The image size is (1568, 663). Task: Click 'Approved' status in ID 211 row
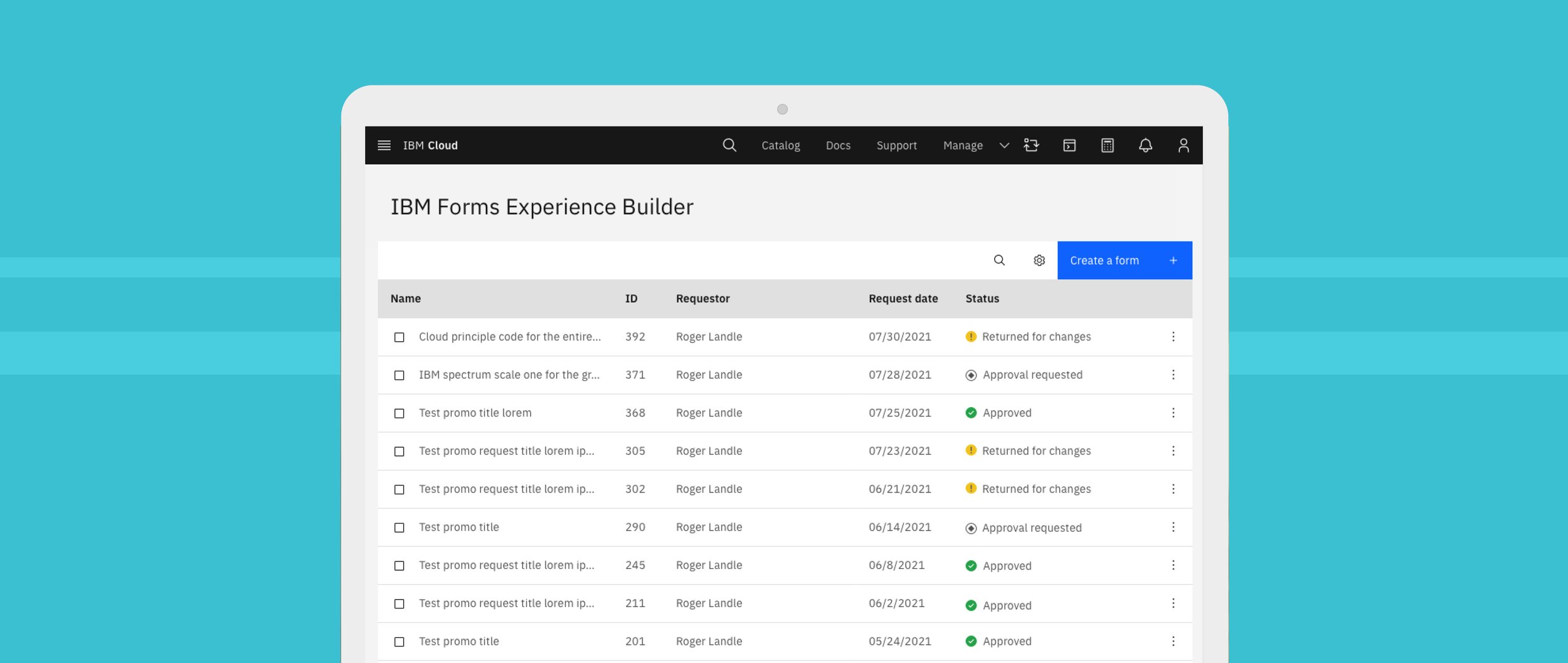[x=1007, y=605]
